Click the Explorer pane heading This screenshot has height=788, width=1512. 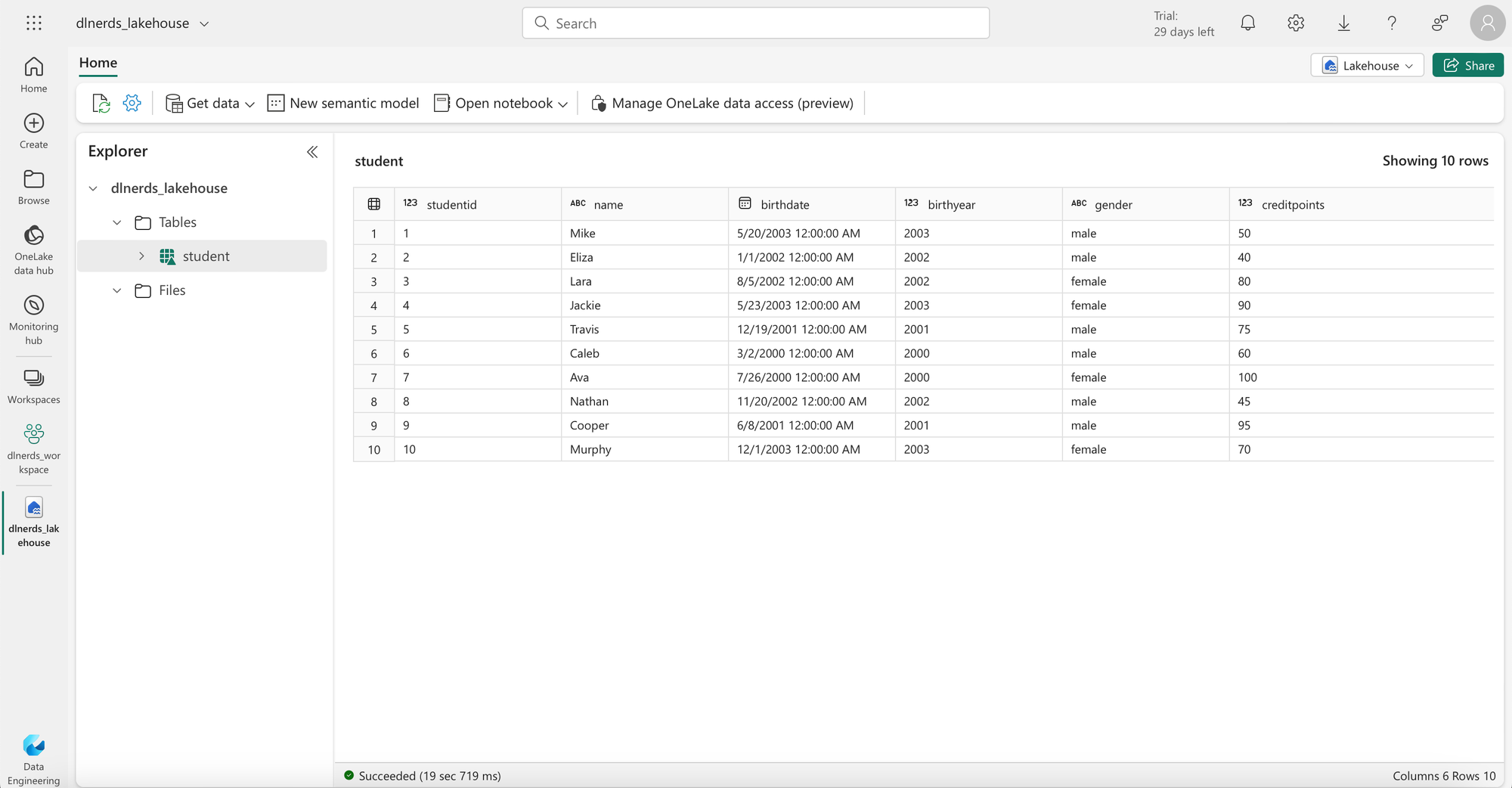(x=118, y=151)
